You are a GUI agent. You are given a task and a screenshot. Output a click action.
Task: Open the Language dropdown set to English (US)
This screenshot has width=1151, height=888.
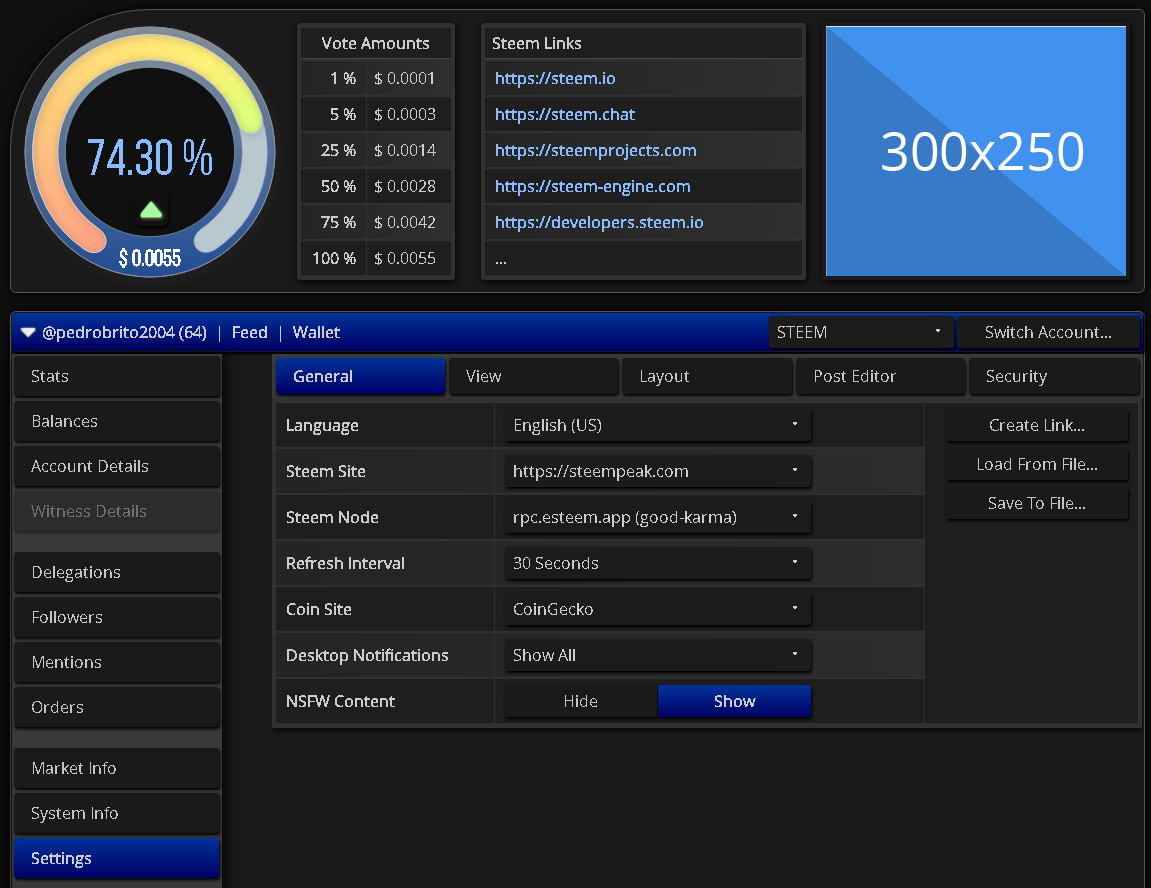click(x=658, y=426)
